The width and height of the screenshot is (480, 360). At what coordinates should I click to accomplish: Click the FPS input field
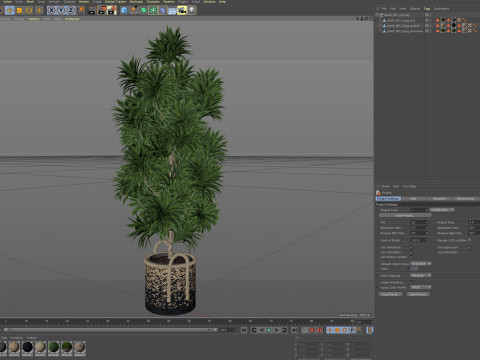click(x=418, y=222)
